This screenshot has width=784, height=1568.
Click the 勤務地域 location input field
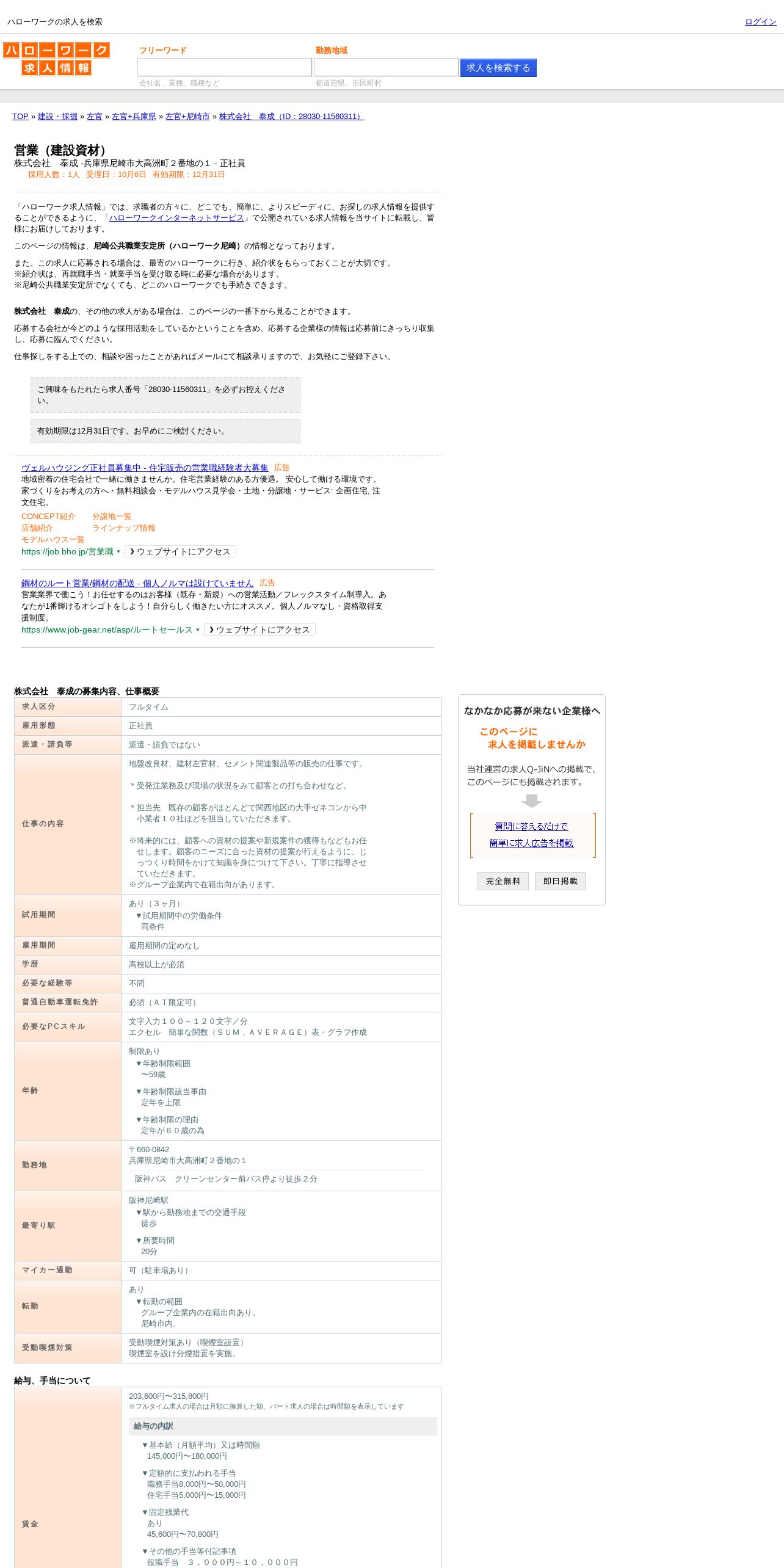[386, 67]
